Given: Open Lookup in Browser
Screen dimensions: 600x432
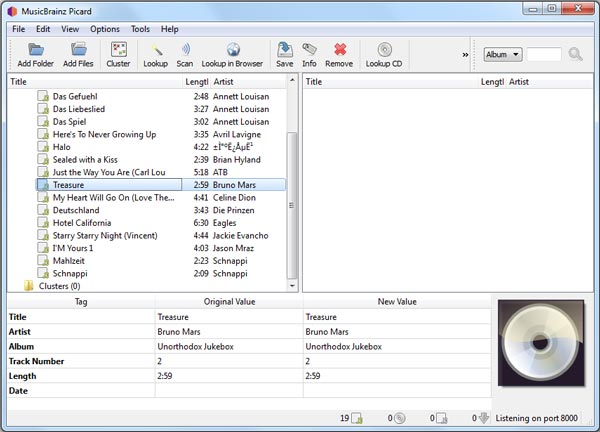Looking at the screenshot, I should [232, 55].
